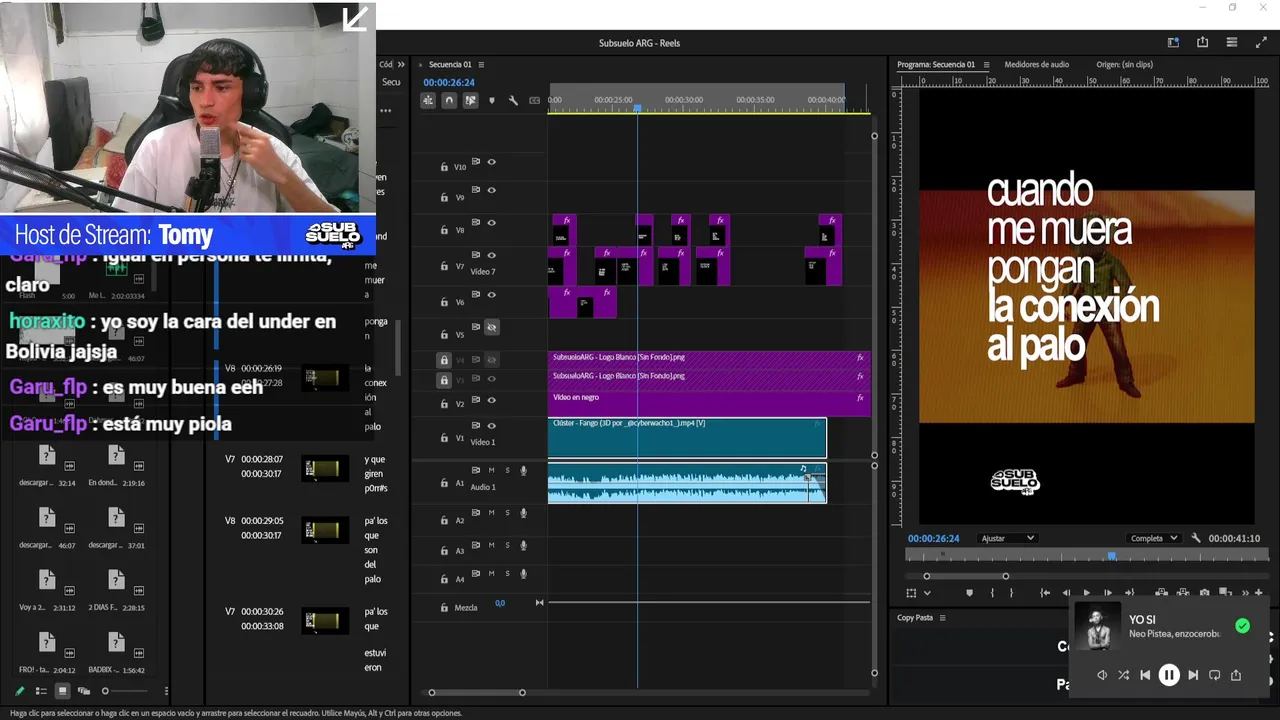Viewport: 1280px width, 720px height.
Task: Share the song from media popup
Action: pyautogui.click(x=1236, y=675)
